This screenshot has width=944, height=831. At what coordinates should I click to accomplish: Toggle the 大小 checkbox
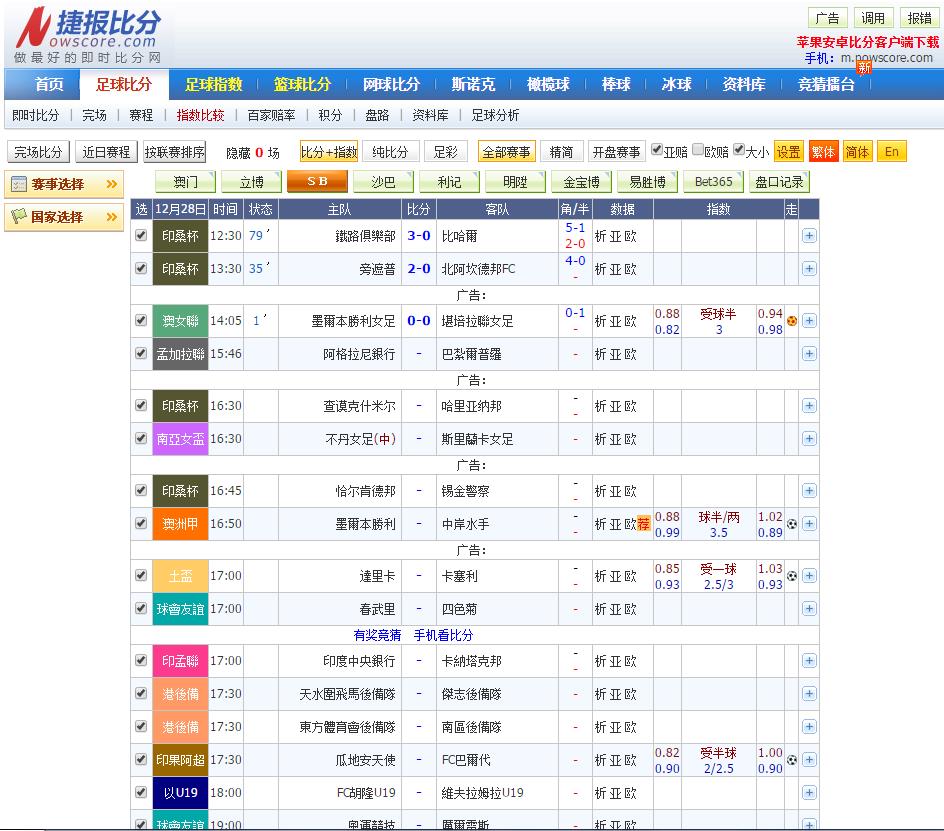click(739, 149)
